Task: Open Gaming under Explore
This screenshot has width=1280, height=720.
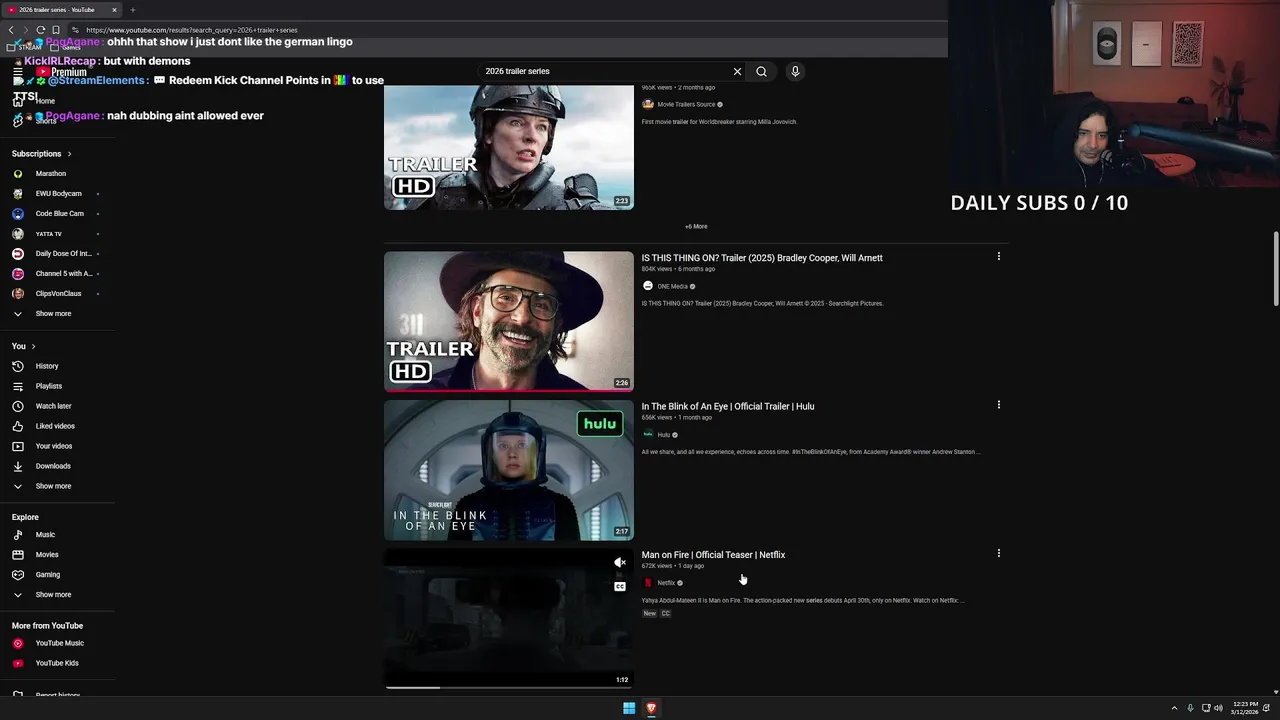Action: 48,575
